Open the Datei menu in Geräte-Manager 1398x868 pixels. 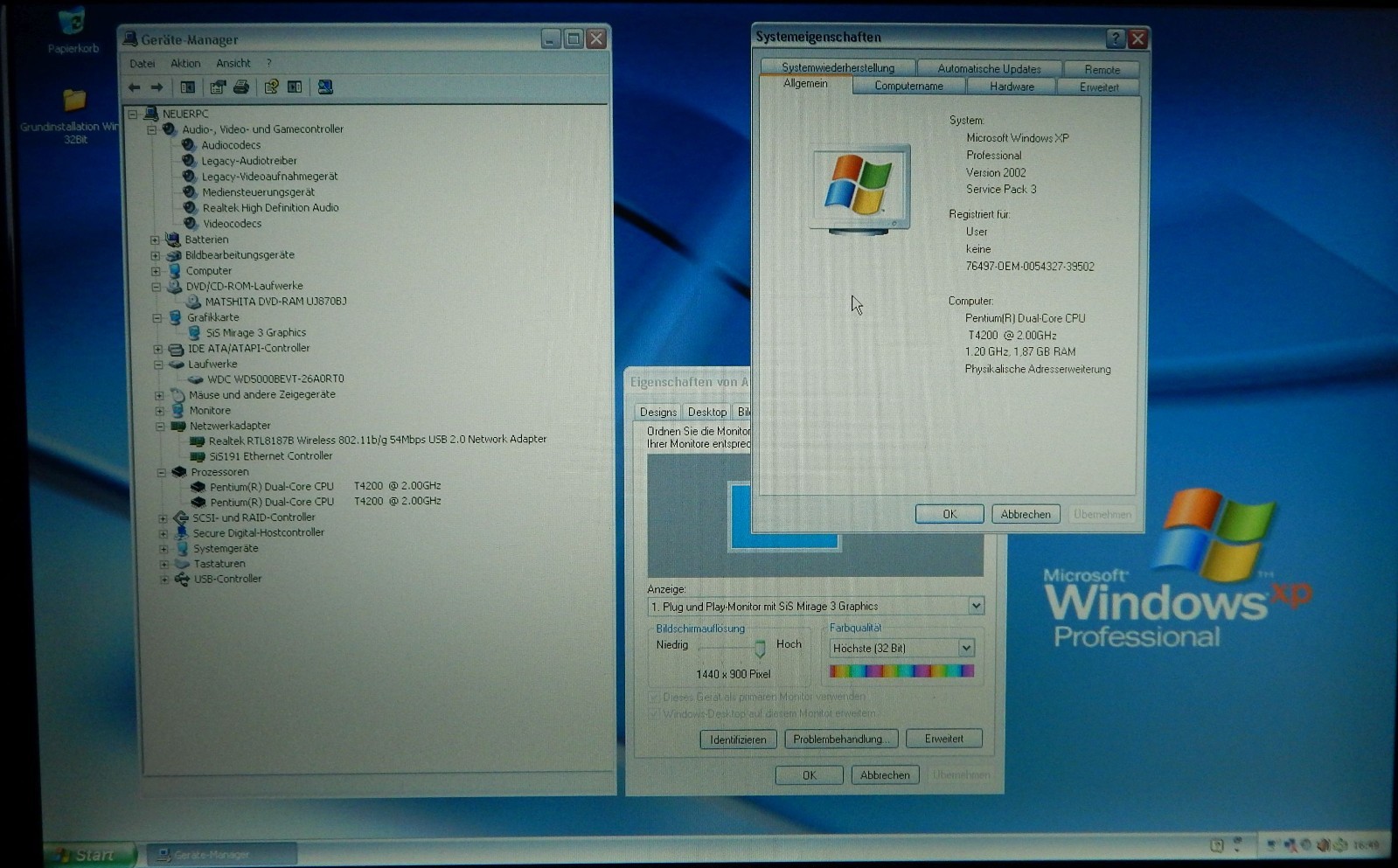142,64
